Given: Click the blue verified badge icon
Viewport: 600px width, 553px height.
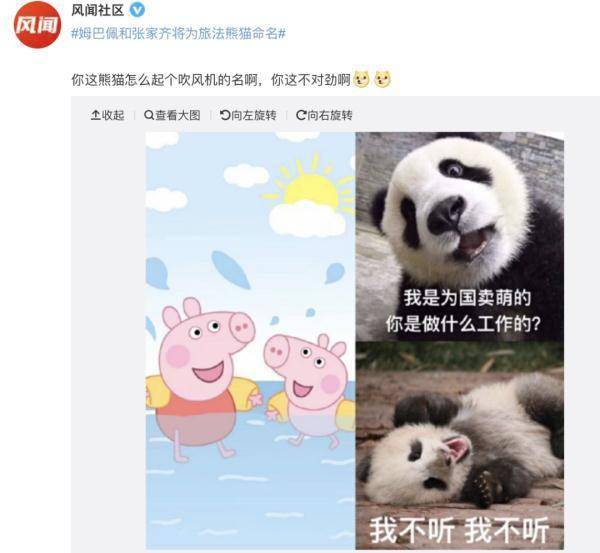Looking at the screenshot, I should pyautogui.click(x=137, y=10).
